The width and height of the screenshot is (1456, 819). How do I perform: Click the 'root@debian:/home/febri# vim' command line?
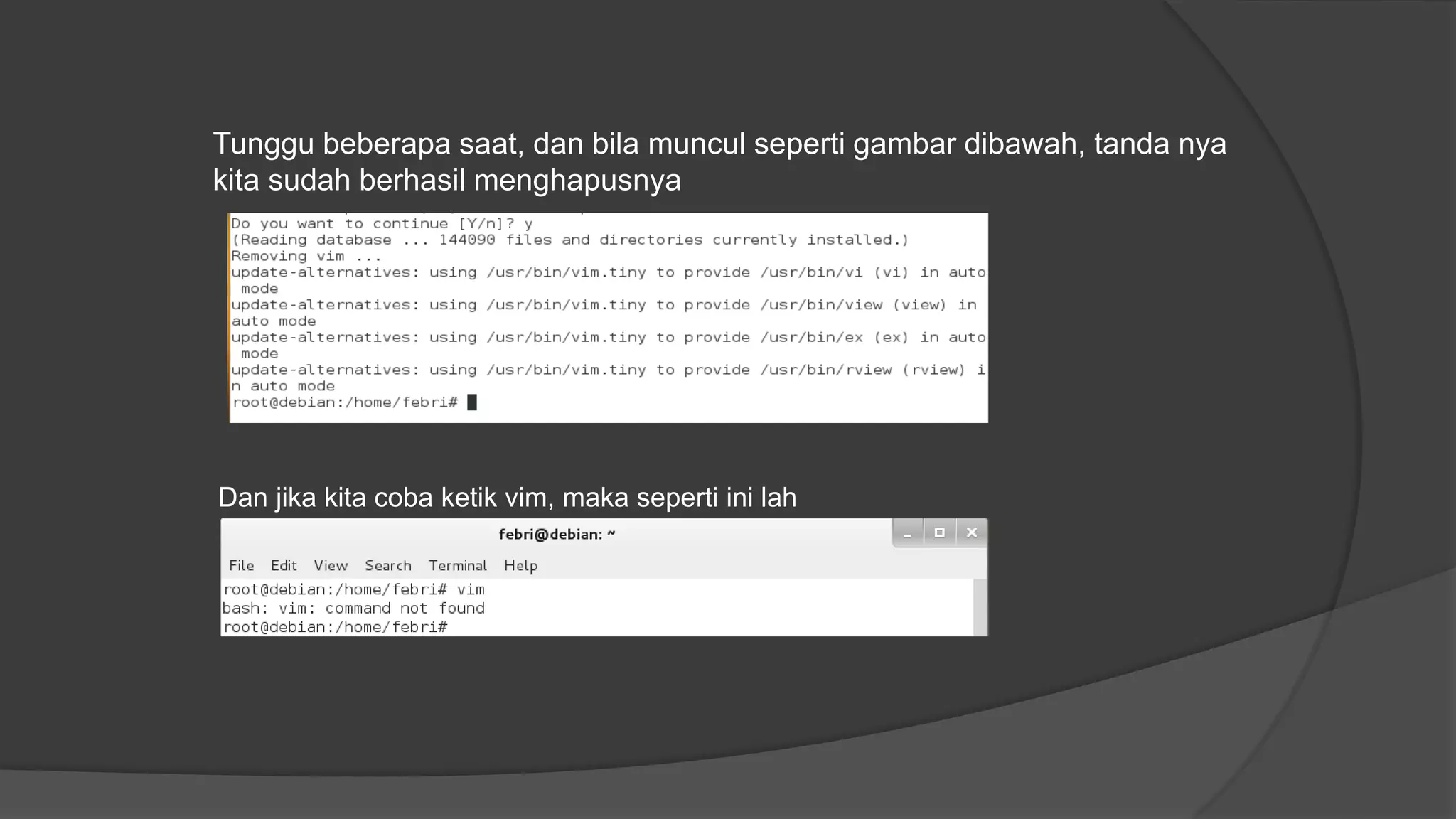coord(354,589)
